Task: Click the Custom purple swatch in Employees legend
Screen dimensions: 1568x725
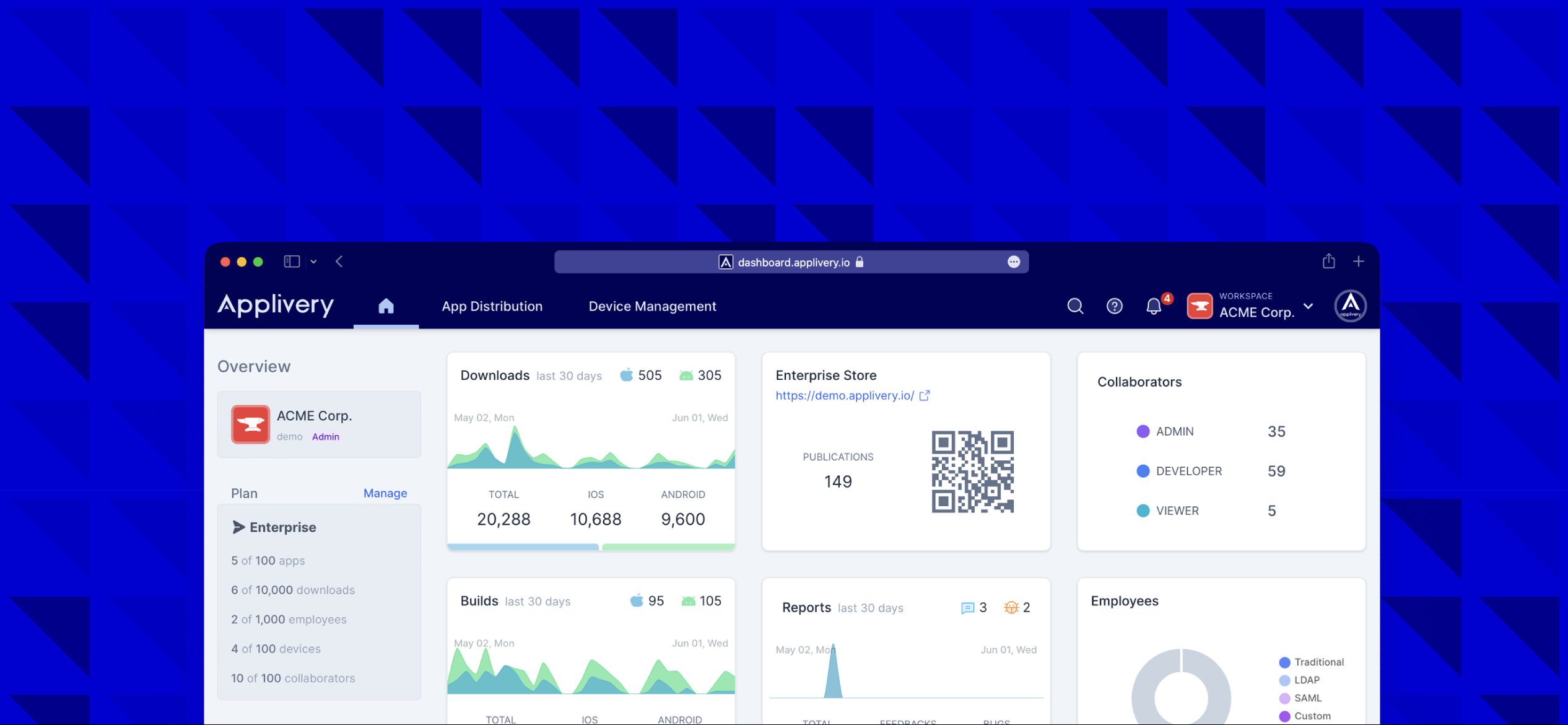Action: pyautogui.click(x=1285, y=716)
